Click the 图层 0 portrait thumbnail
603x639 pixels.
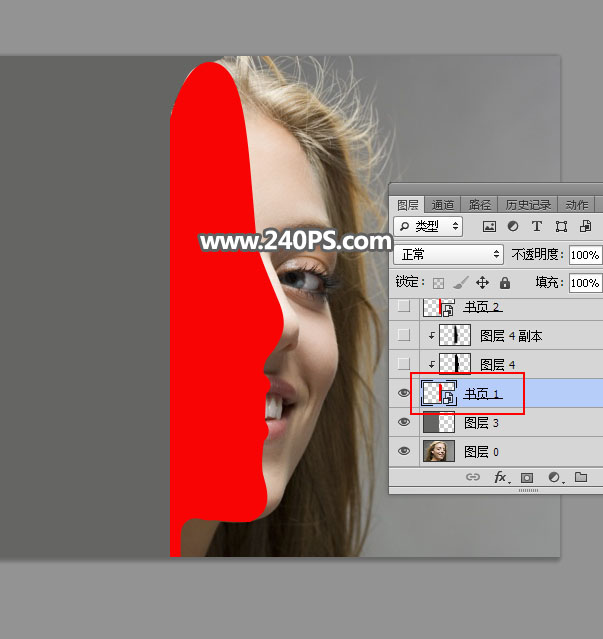coord(439,451)
